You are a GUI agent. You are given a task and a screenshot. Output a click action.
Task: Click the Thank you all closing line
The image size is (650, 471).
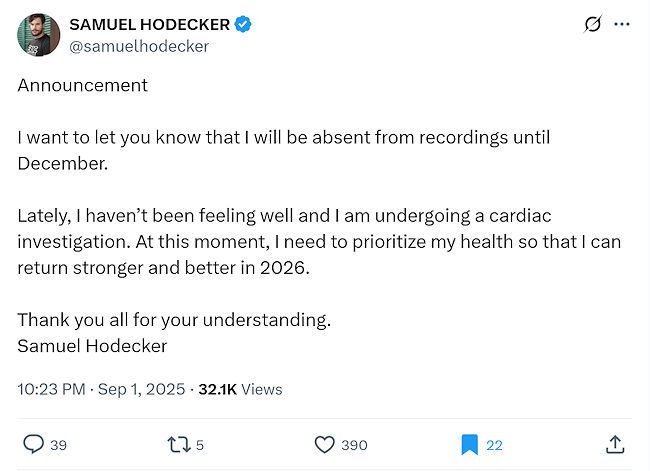(x=173, y=320)
